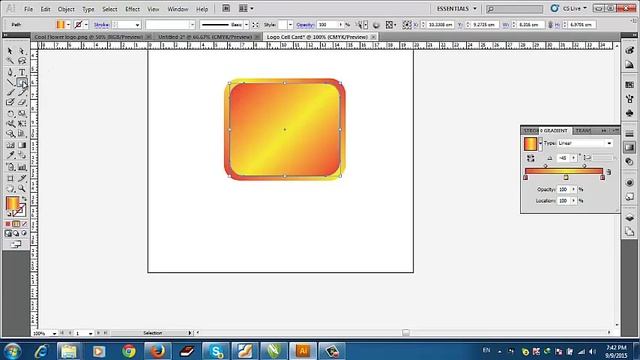Select the Pencil tool

[x=22, y=93]
